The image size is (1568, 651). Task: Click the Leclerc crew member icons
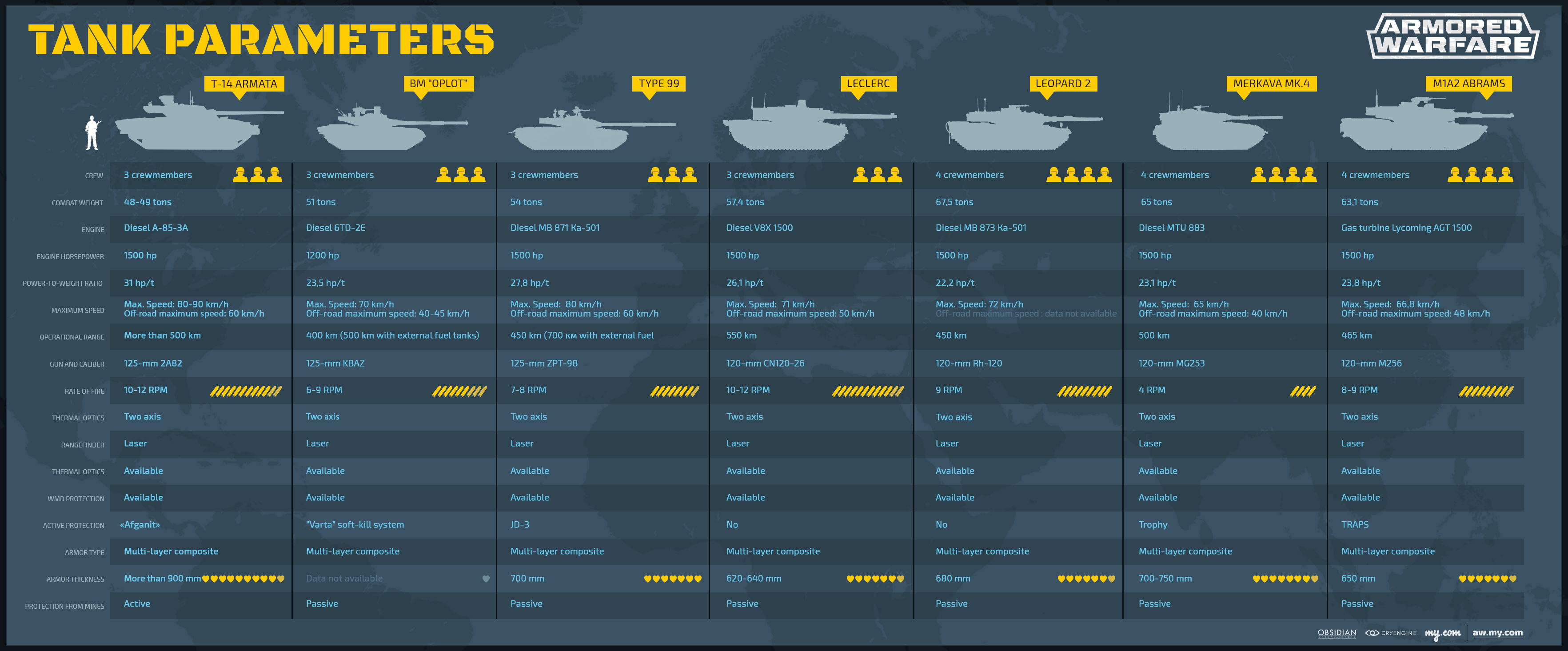click(x=878, y=175)
